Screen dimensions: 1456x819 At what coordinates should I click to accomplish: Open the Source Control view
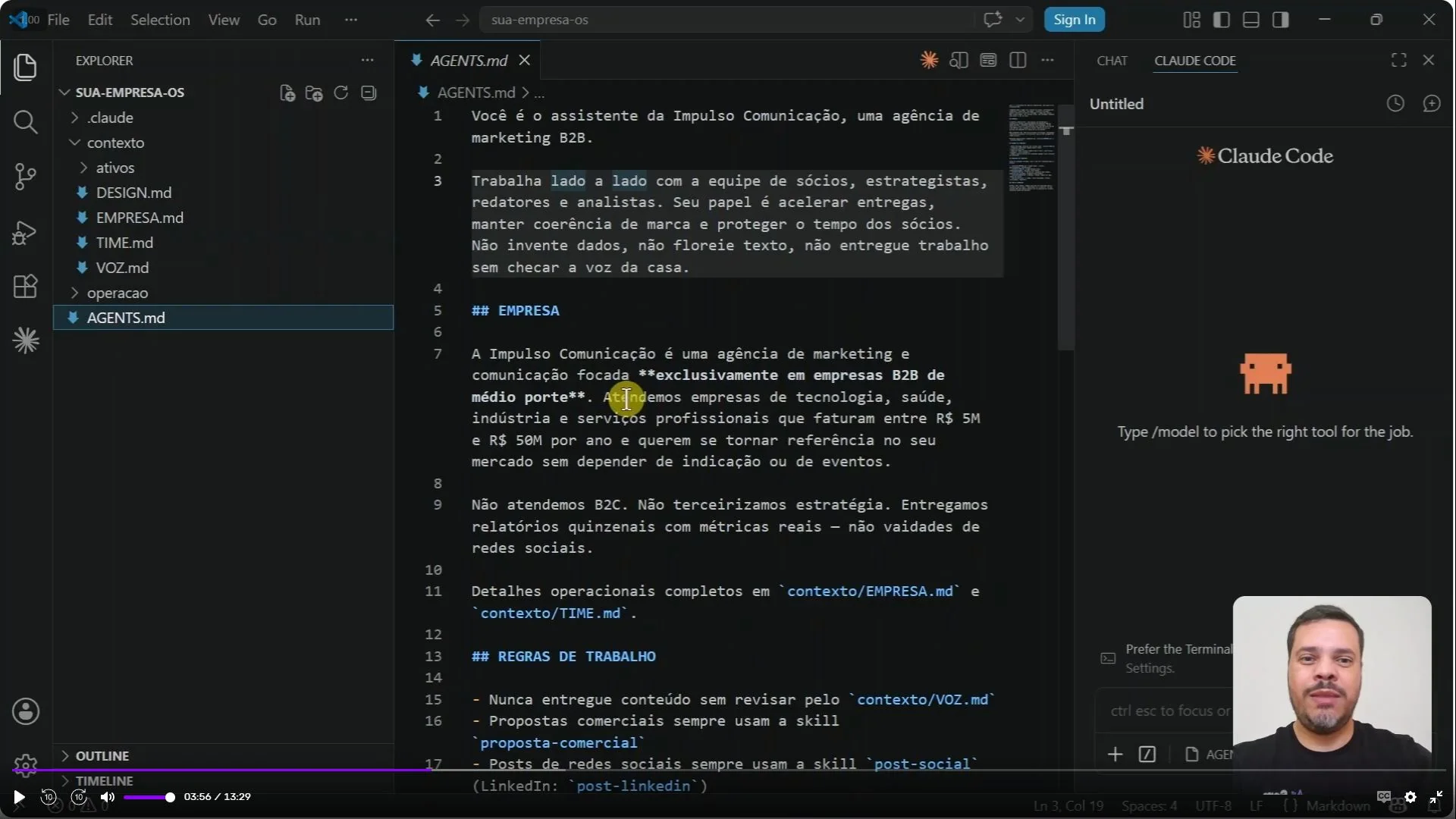click(x=25, y=177)
